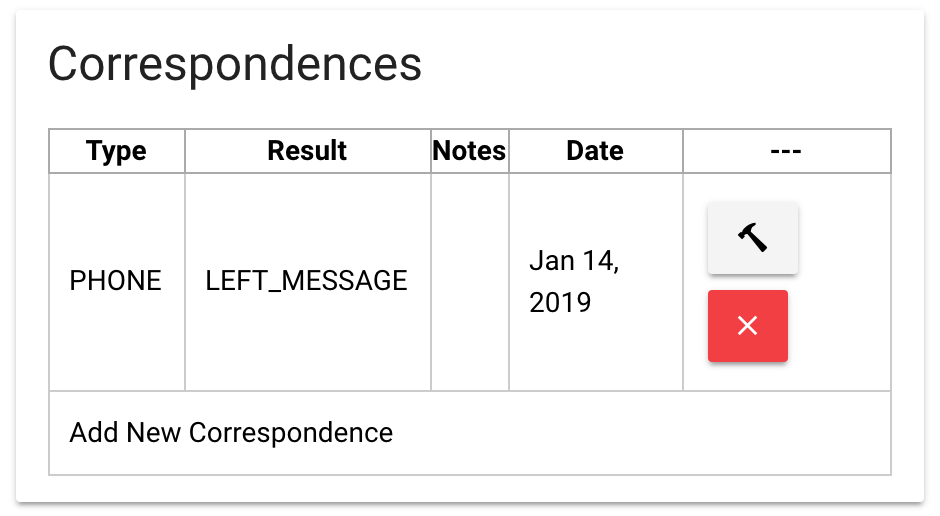
Task: Click blank area right of the red delete button
Action: point(840,326)
